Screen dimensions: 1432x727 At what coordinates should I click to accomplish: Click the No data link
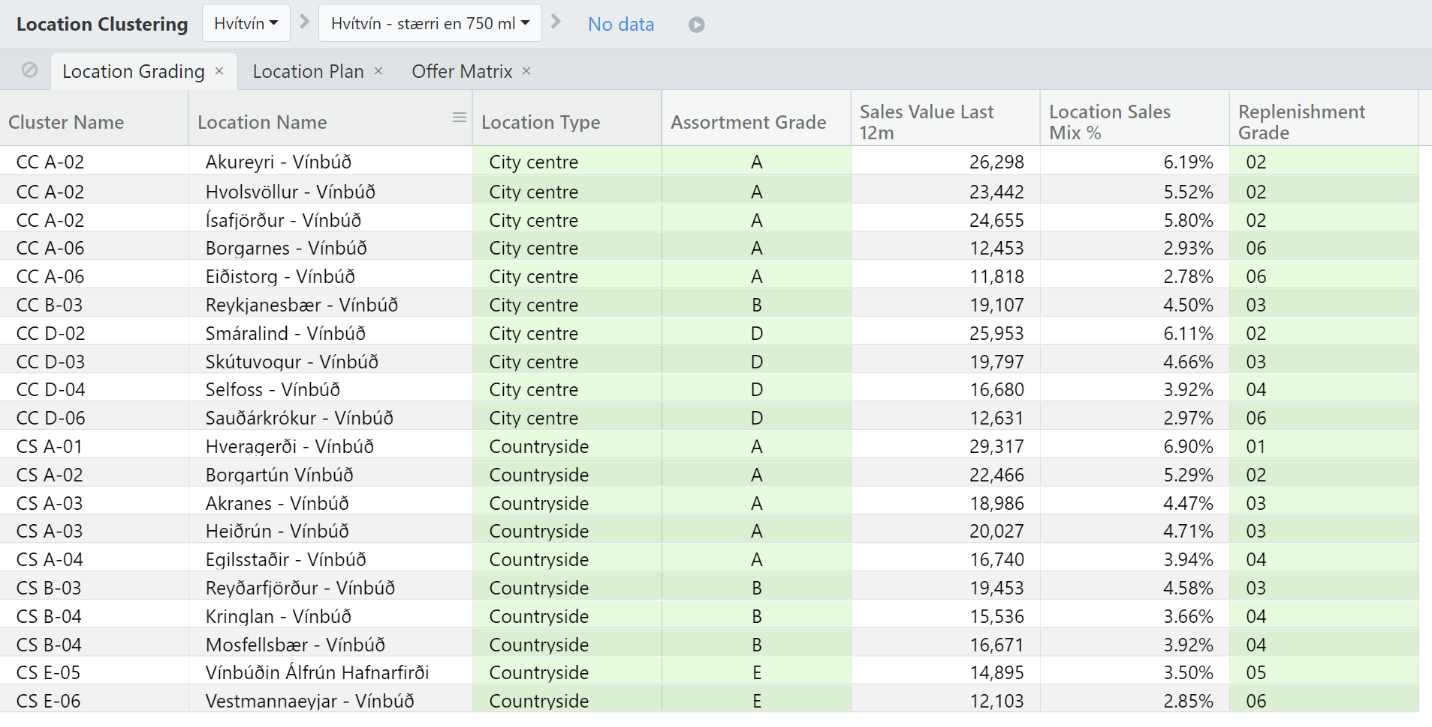621,24
